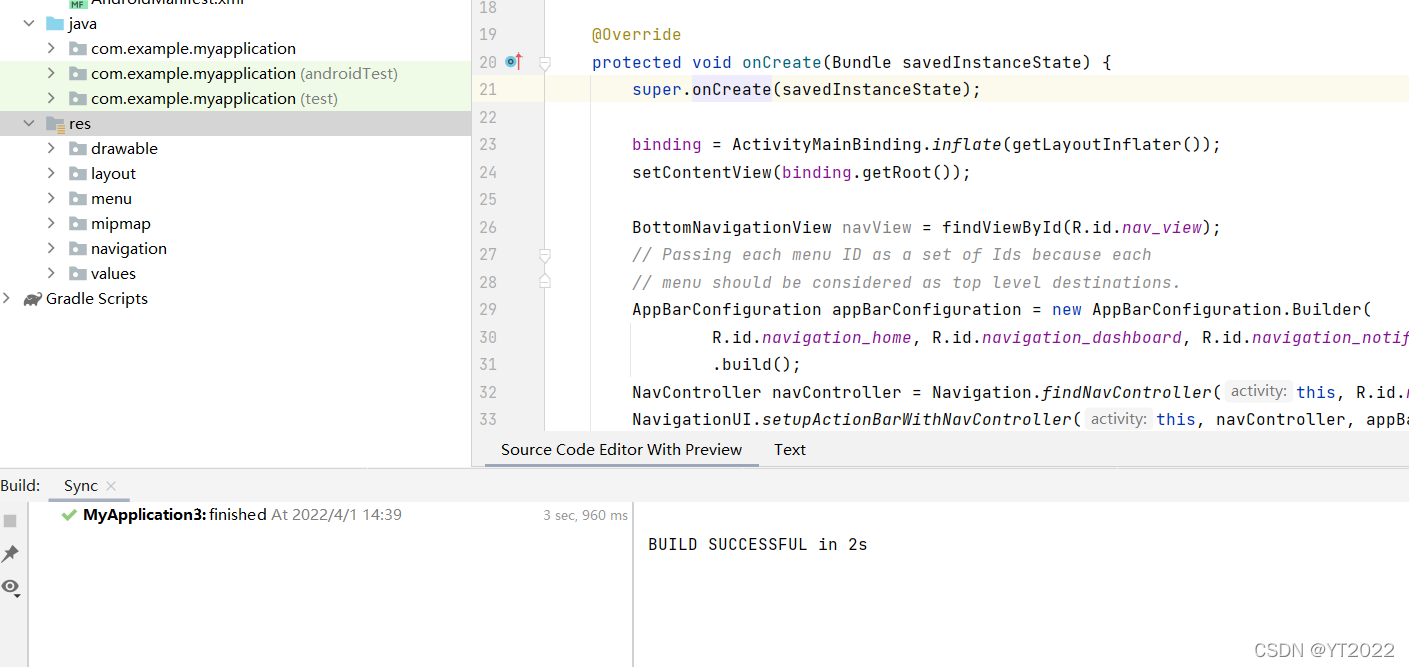Click 'NavigationUI' on line 33
Screen dimensions: 1409x667
coord(692,420)
